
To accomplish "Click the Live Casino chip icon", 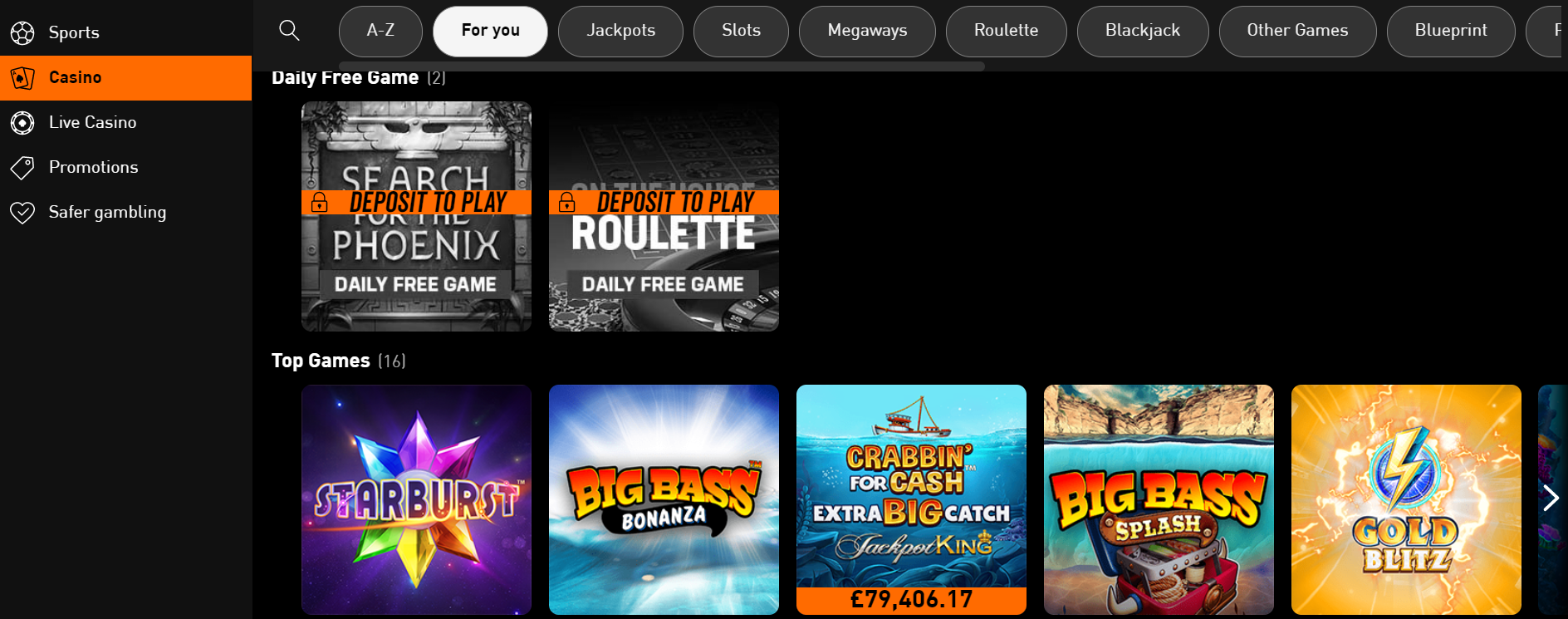I will 22,123.
